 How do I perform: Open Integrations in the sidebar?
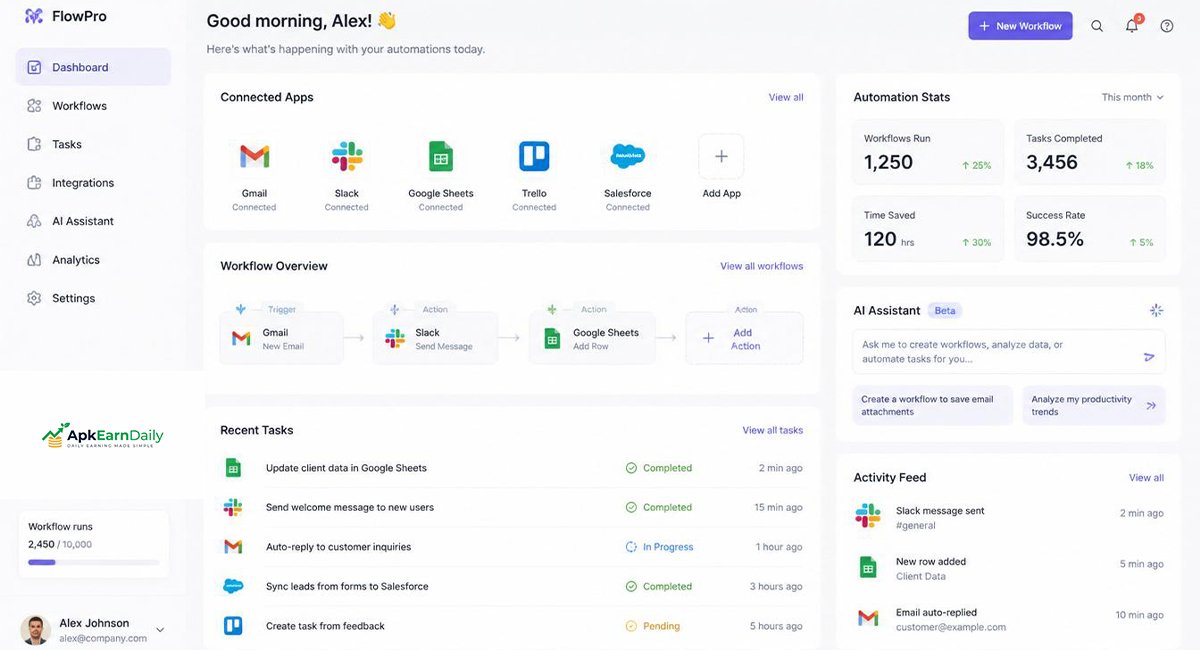[x=93, y=183]
